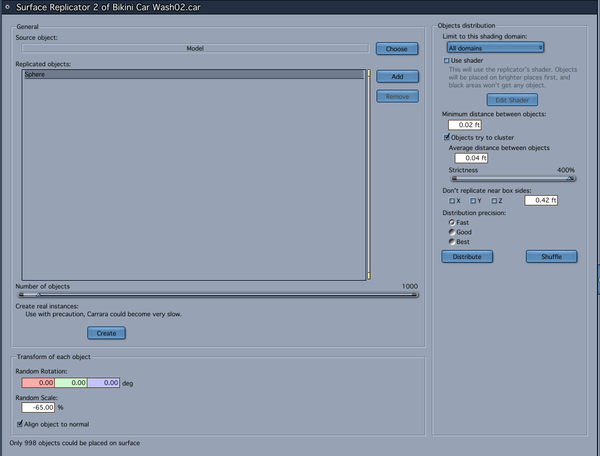
Task: Click the Remove button
Action: coord(397,96)
